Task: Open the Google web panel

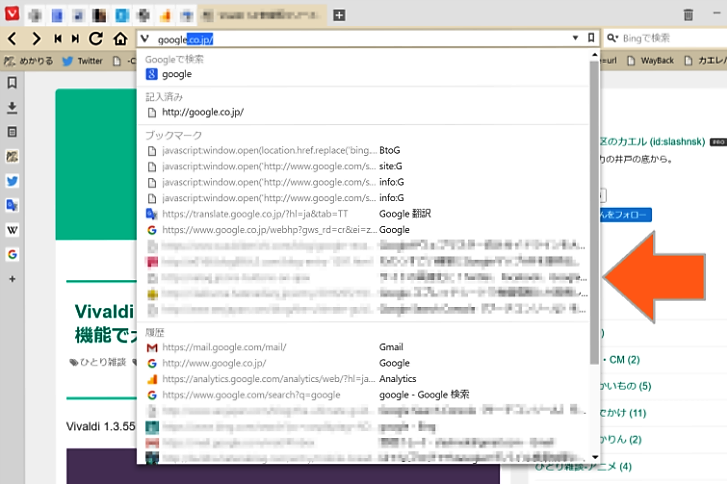Action: coord(12,254)
